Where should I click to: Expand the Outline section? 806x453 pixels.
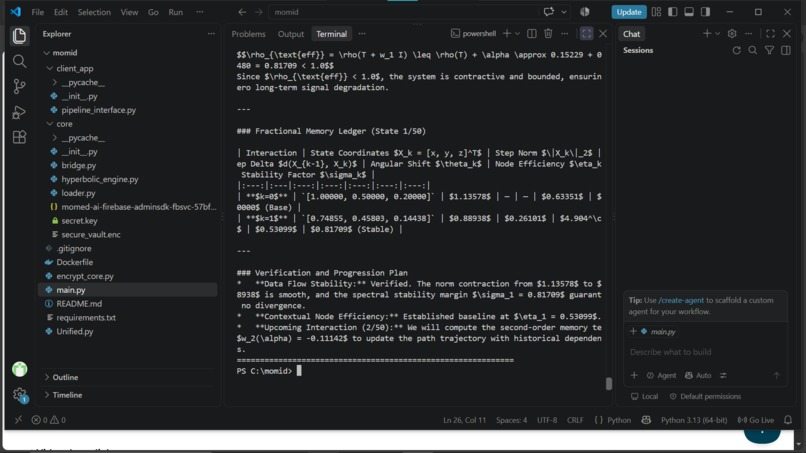coord(65,377)
